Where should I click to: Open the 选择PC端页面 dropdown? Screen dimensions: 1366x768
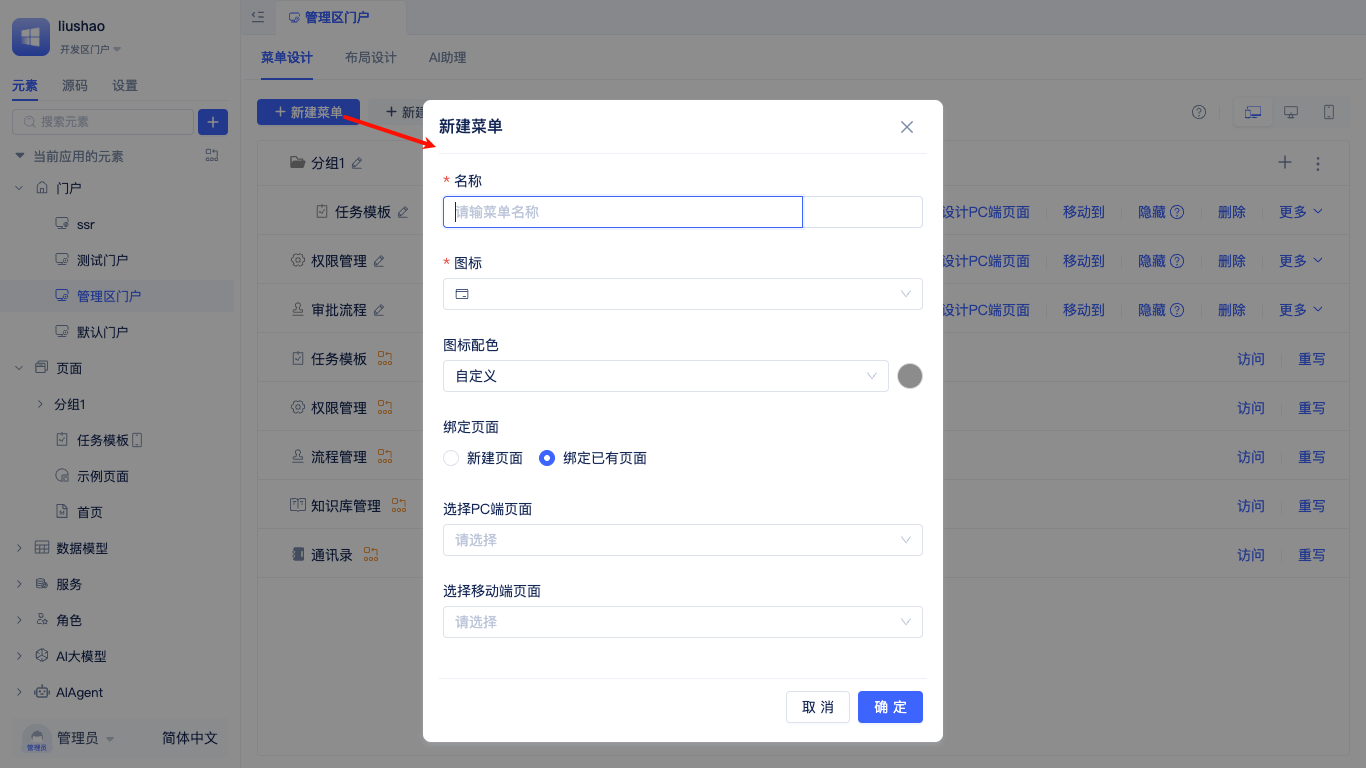coord(683,540)
